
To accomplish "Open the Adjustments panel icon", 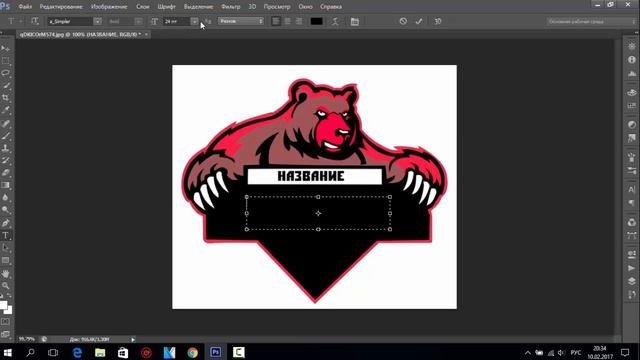I will (632, 124).
